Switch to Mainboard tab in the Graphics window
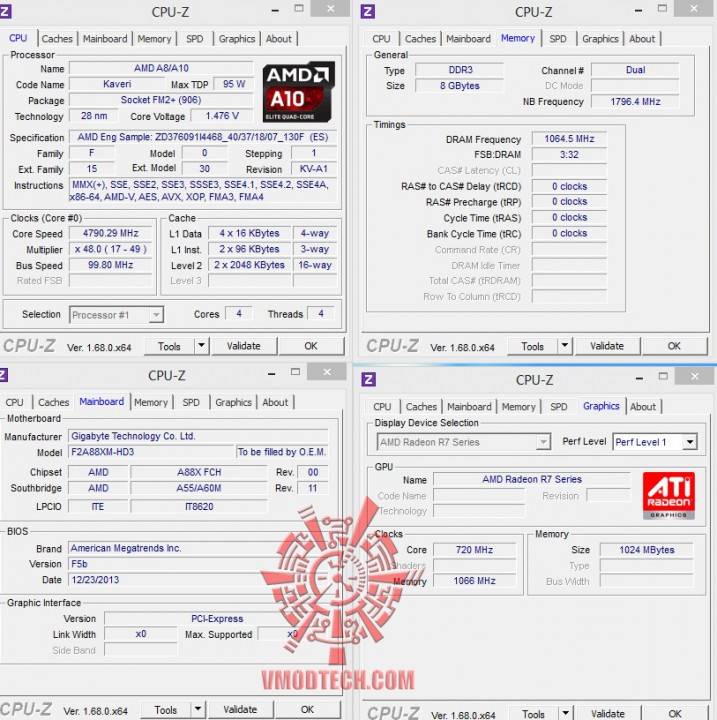Screen dimensions: 717x720 tap(469, 406)
